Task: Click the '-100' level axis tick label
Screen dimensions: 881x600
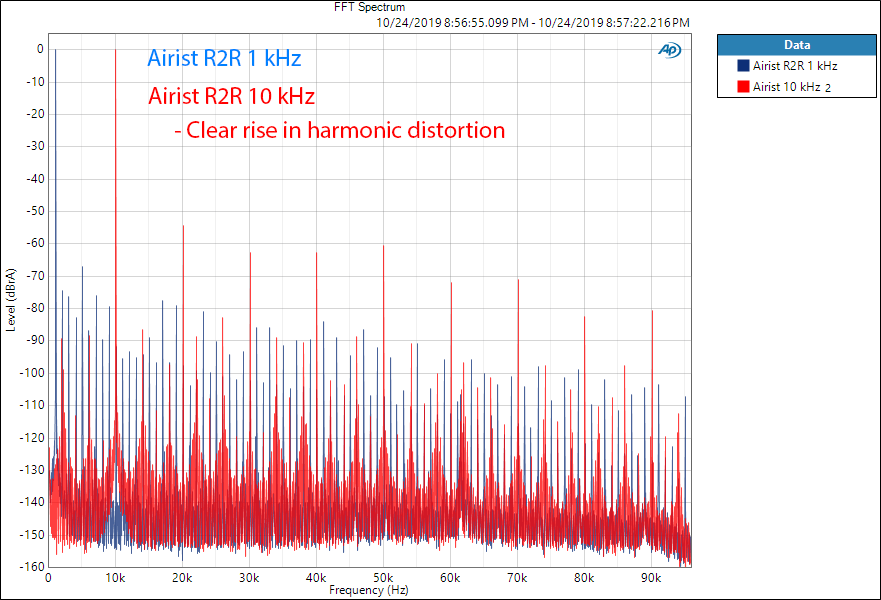Action: [32, 373]
